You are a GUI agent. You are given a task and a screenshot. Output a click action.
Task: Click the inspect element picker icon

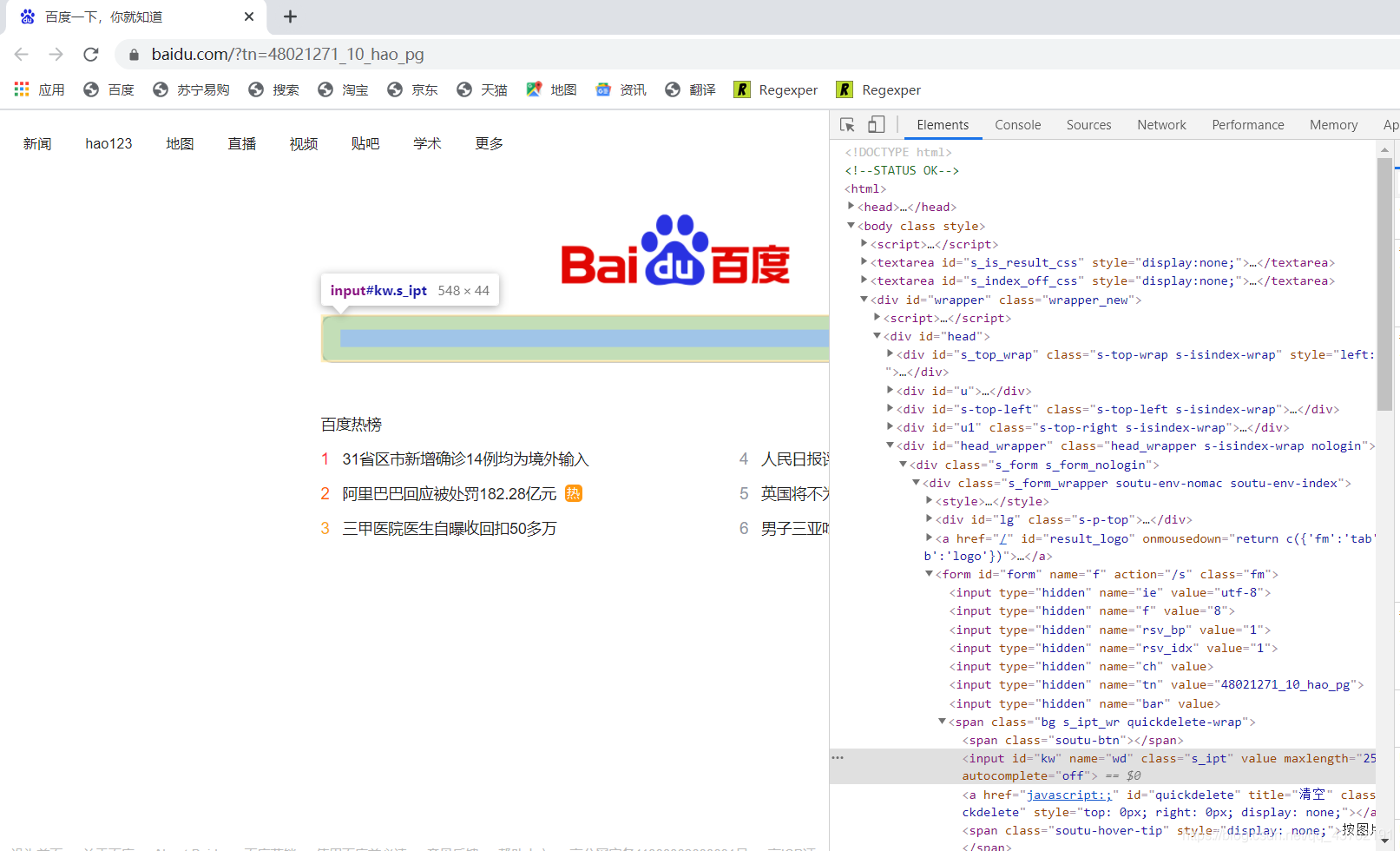[x=848, y=125]
